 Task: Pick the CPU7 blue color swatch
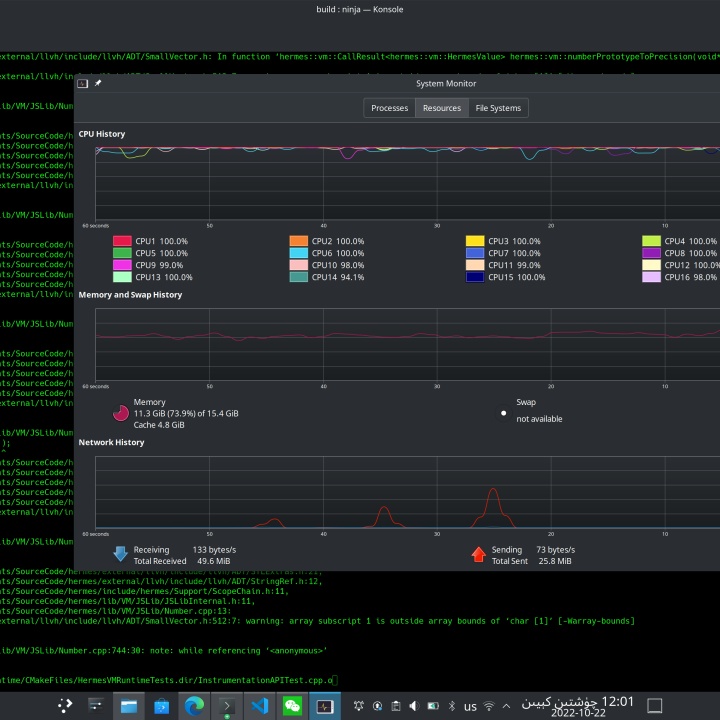coord(475,253)
